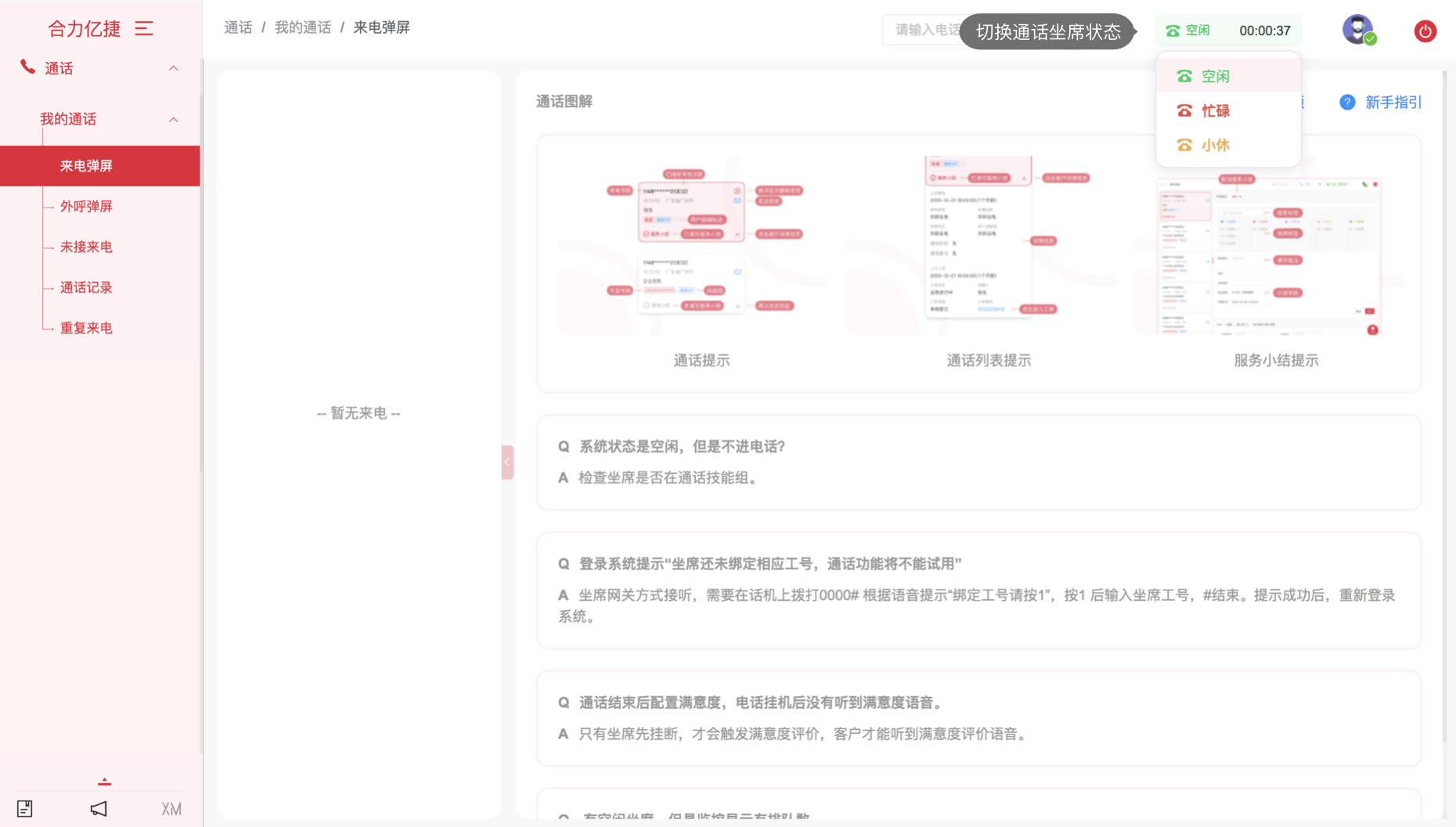The width and height of the screenshot is (1456, 827).
Task: Click 我的通话 in breadcrumb
Action: click(x=302, y=28)
